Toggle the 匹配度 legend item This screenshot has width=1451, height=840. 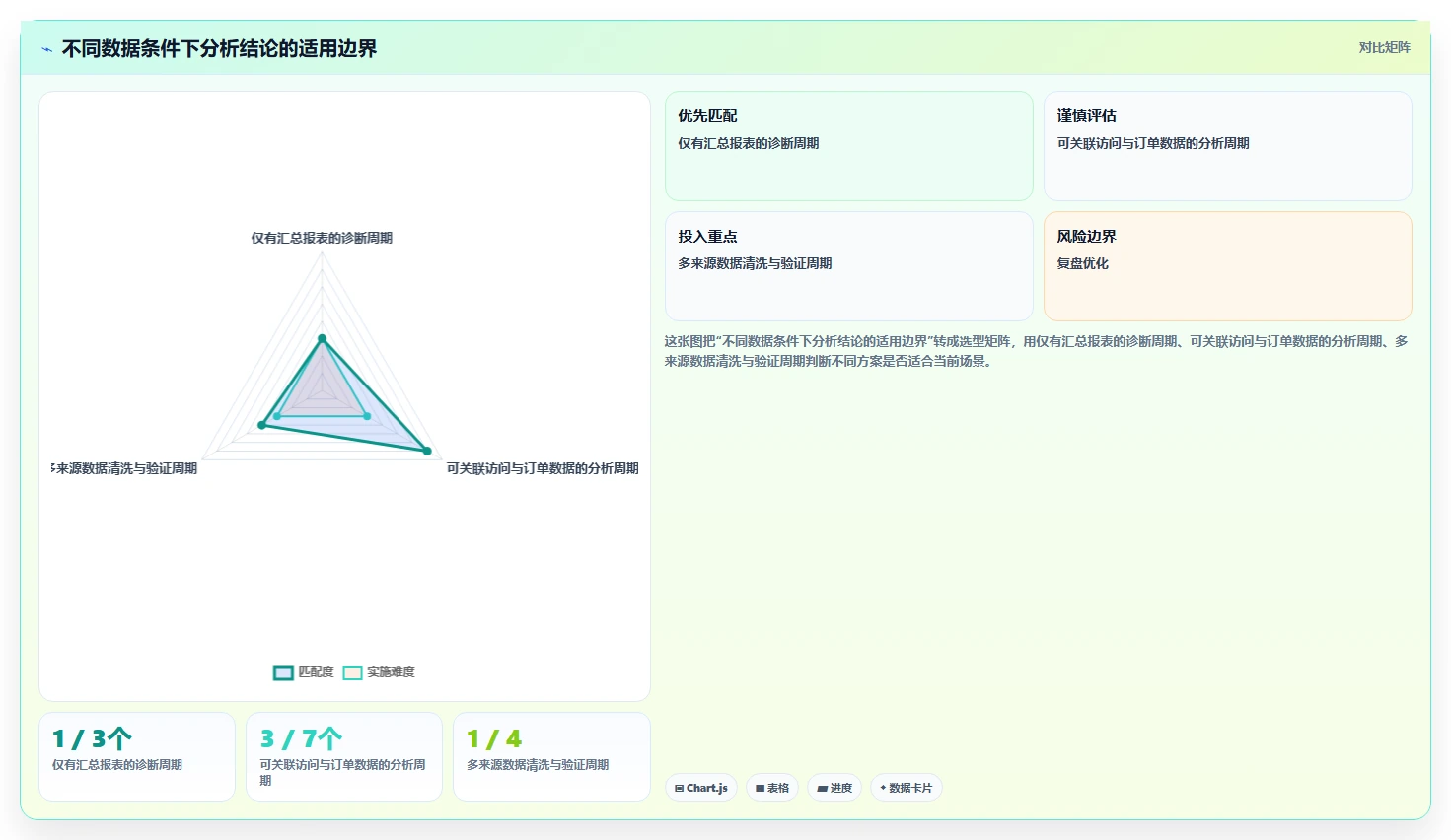(x=304, y=672)
